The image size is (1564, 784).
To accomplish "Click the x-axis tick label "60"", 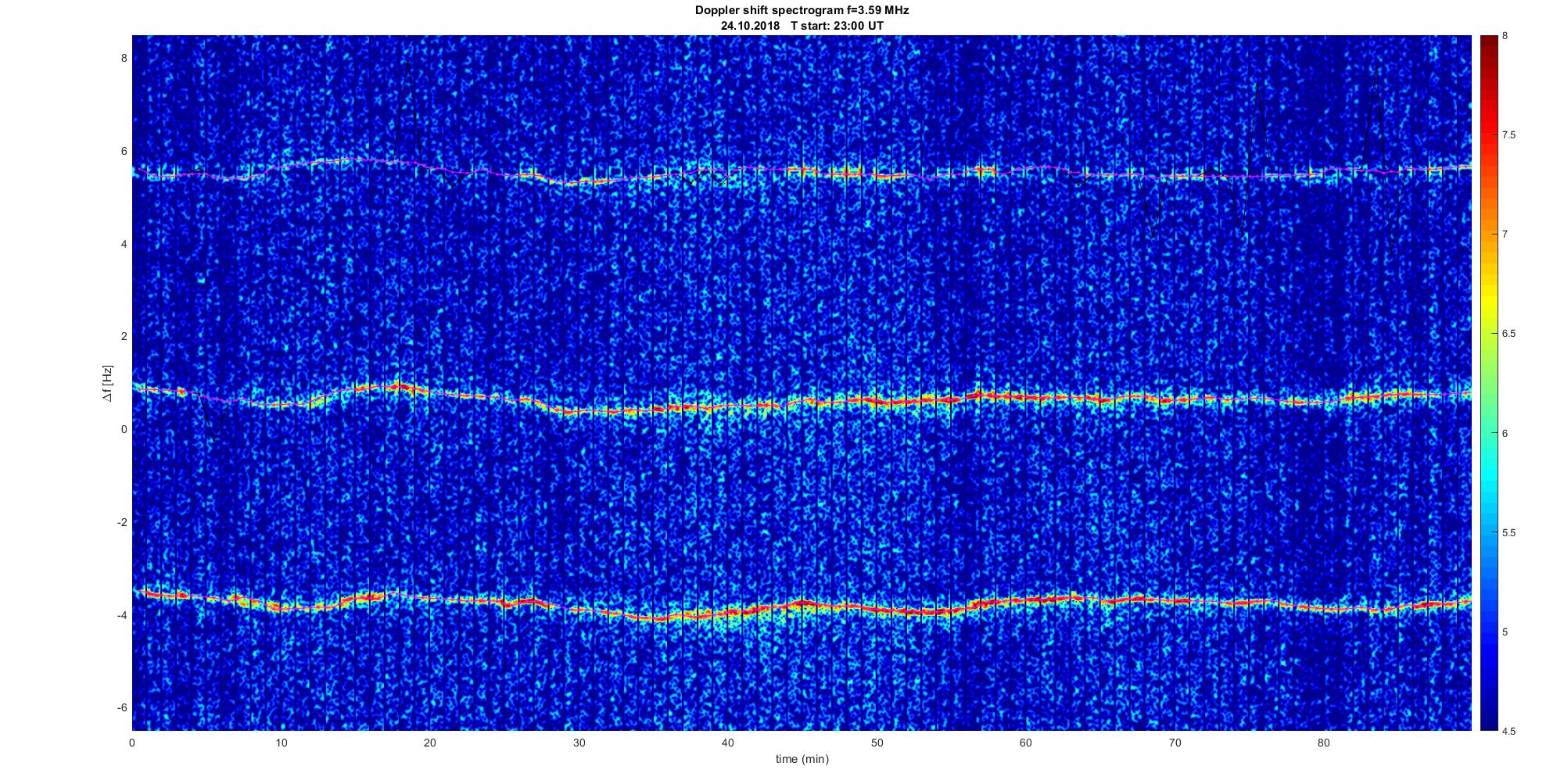I will [x=1026, y=742].
